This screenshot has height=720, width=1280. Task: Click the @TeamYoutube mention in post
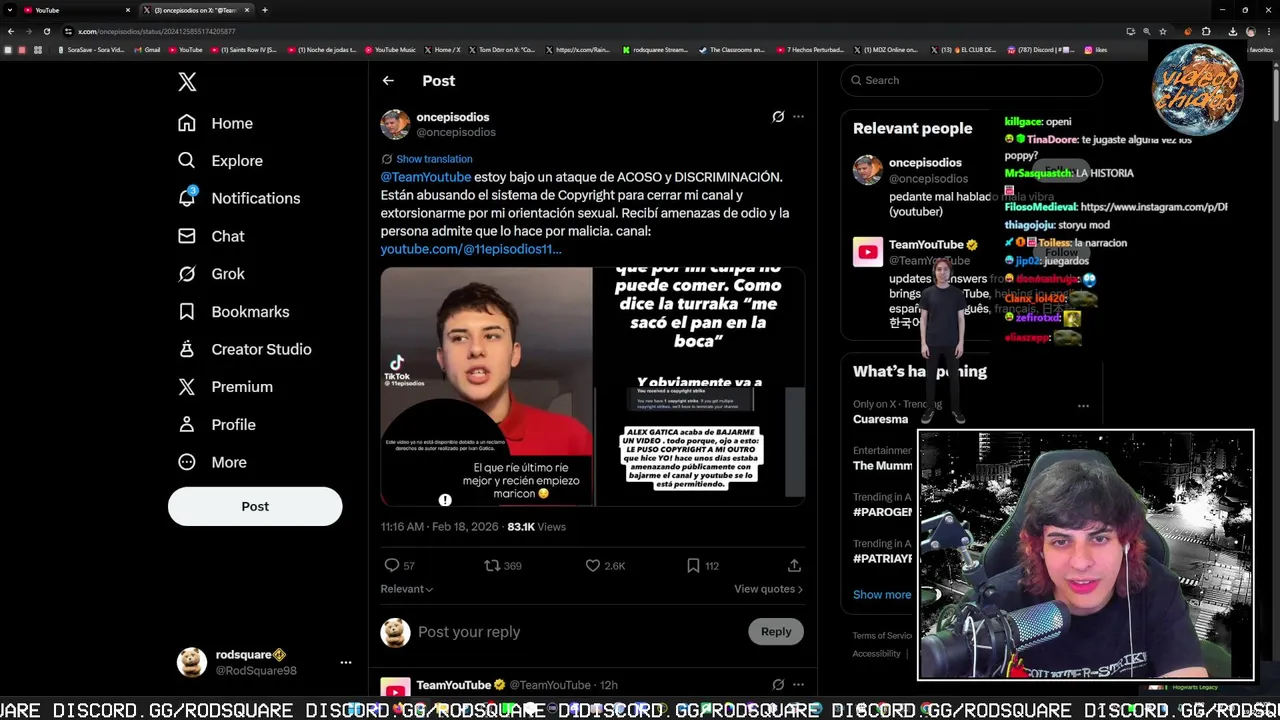point(426,177)
